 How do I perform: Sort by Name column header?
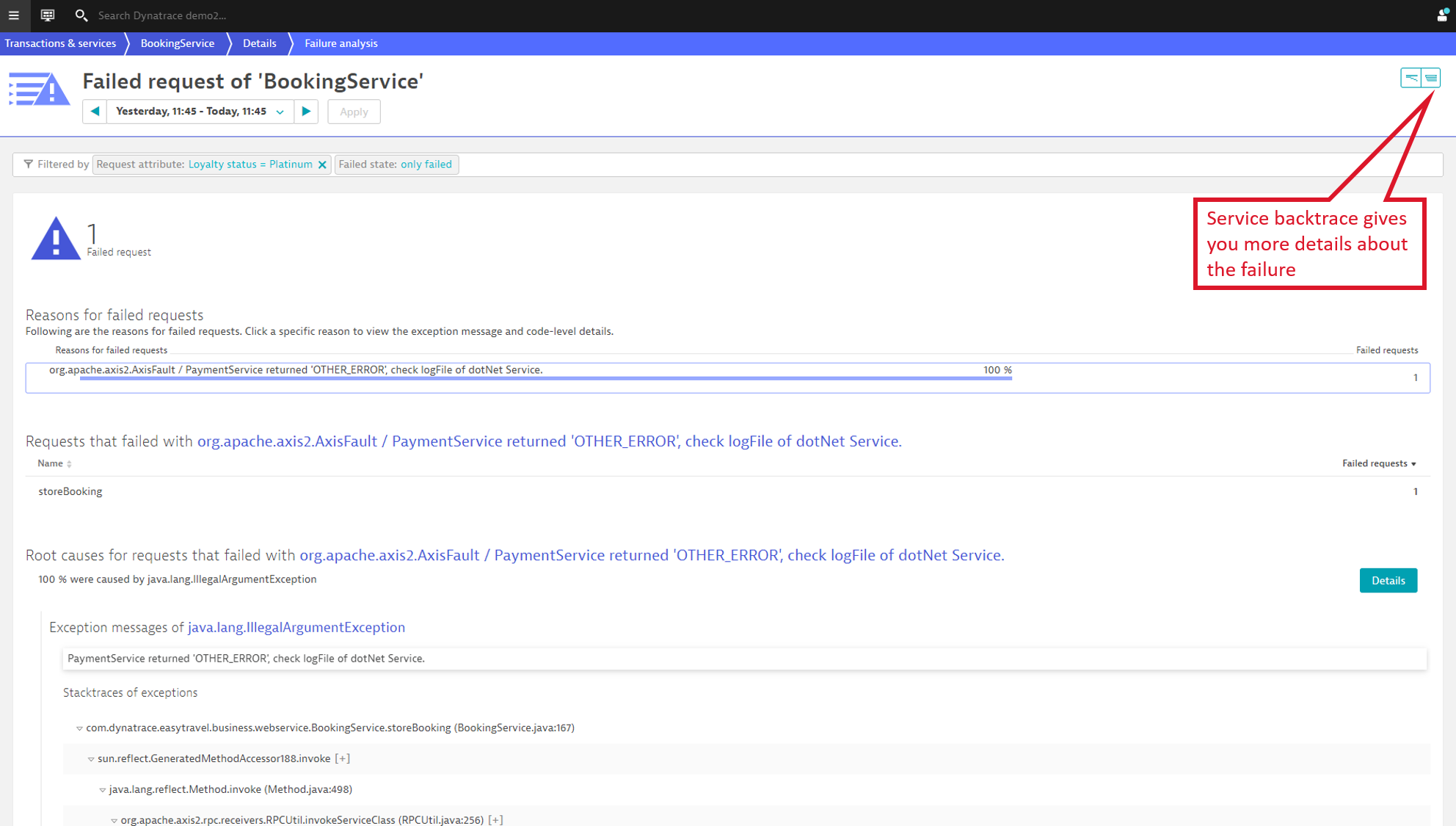[54, 463]
